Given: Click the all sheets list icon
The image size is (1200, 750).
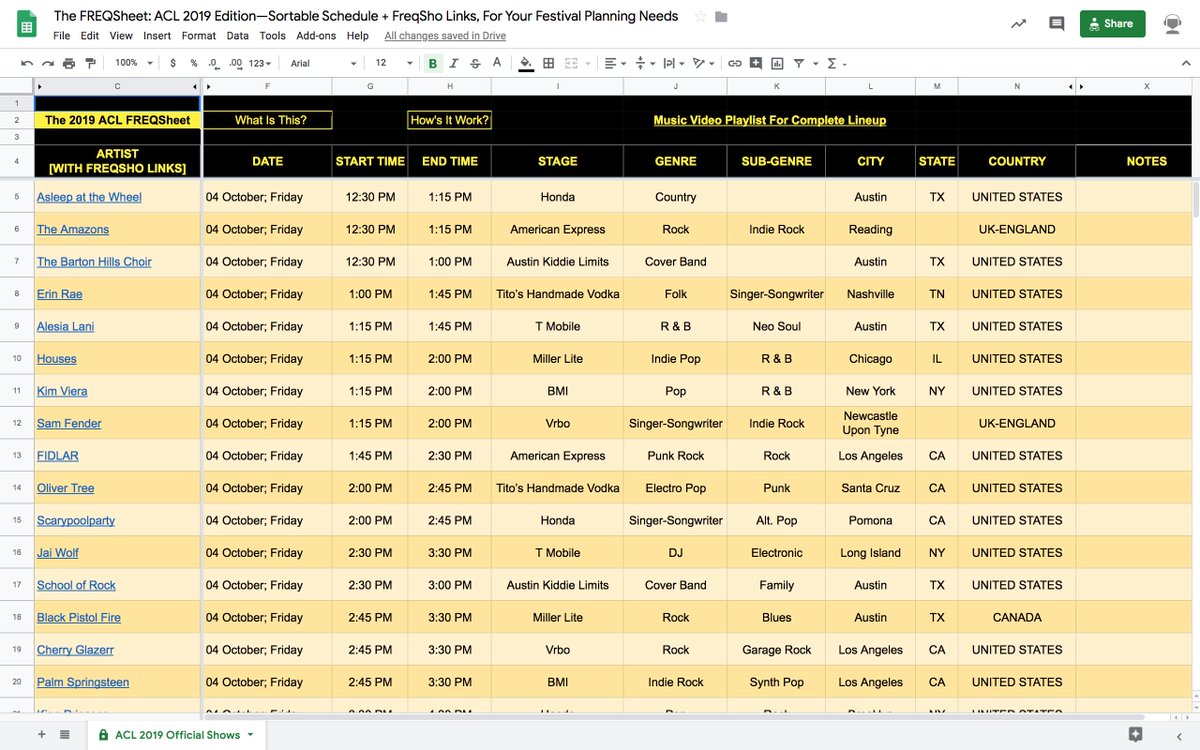Looking at the screenshot, I should [65, 734].
